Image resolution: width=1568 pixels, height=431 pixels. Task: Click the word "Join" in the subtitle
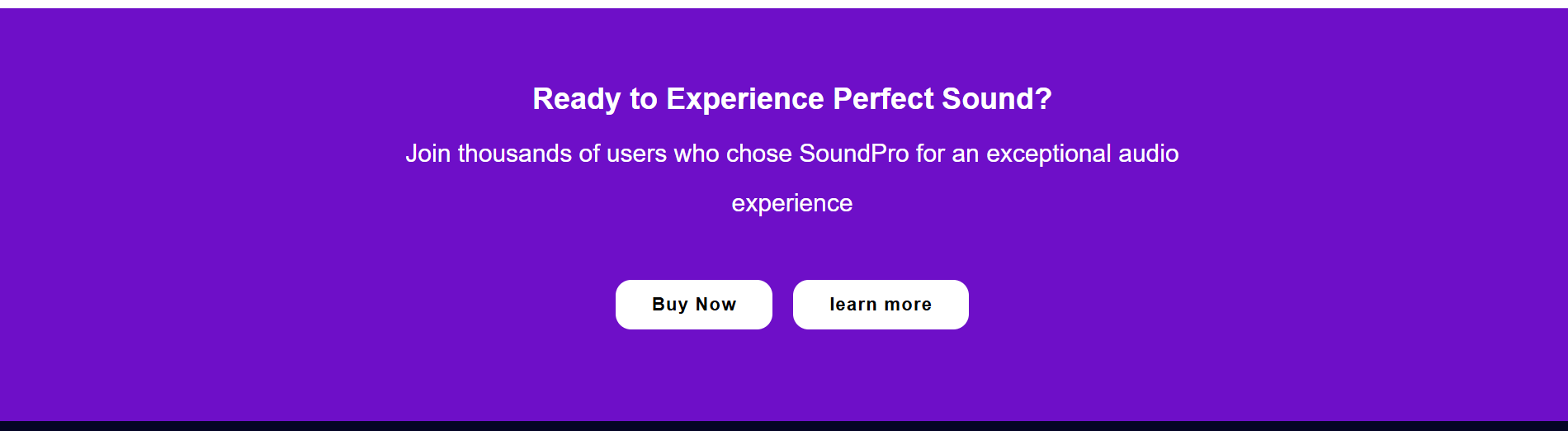click(427, 154)
